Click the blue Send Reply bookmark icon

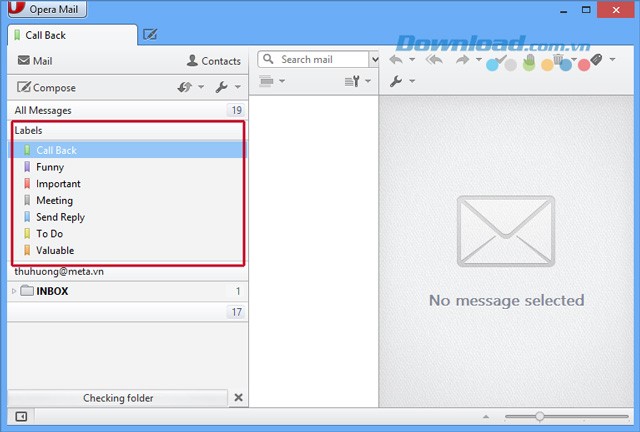(27, 217)
